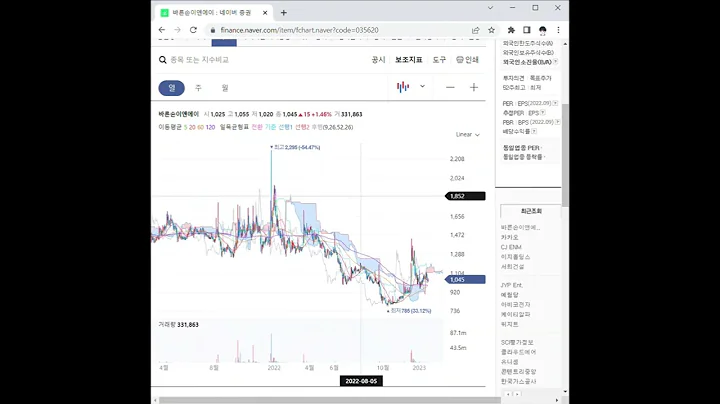Click the candlestick chart type icon
Viewport: 720px width, 404px height.
(403, 87)
